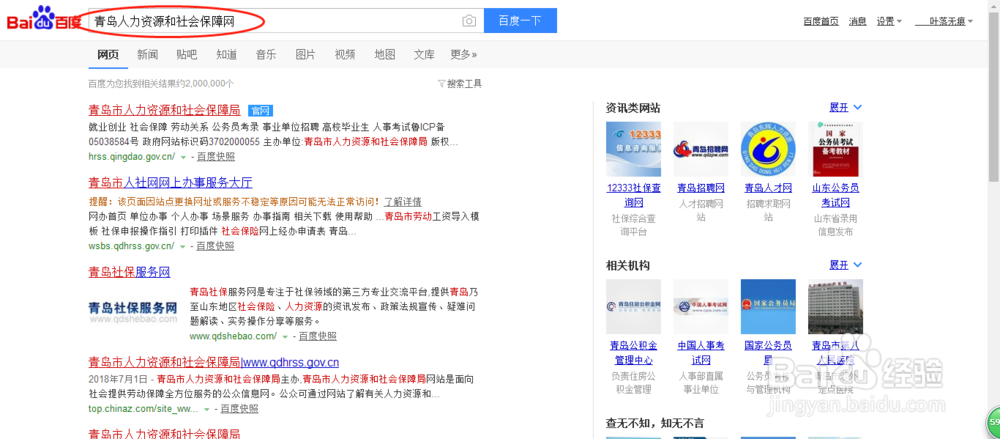
Task: Open the hospital building thumbnail
Action: [x=835, y=307]
